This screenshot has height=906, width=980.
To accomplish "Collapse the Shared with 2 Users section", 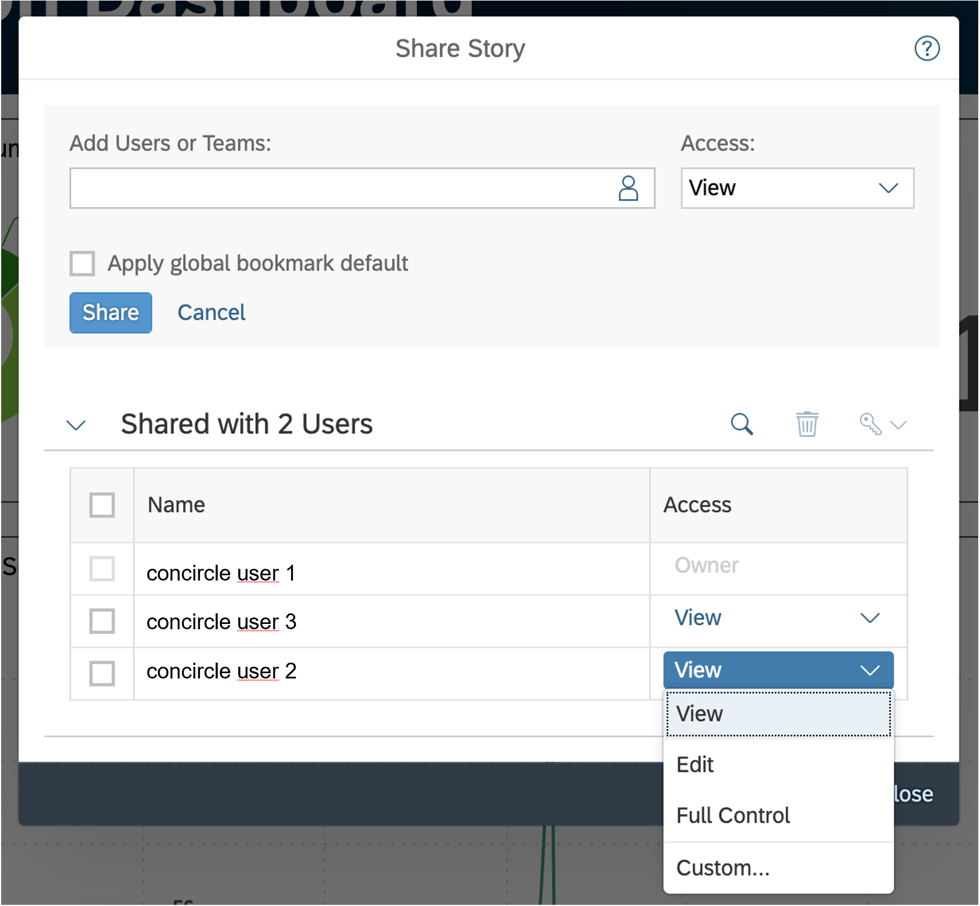I will [x=76, y=425].
